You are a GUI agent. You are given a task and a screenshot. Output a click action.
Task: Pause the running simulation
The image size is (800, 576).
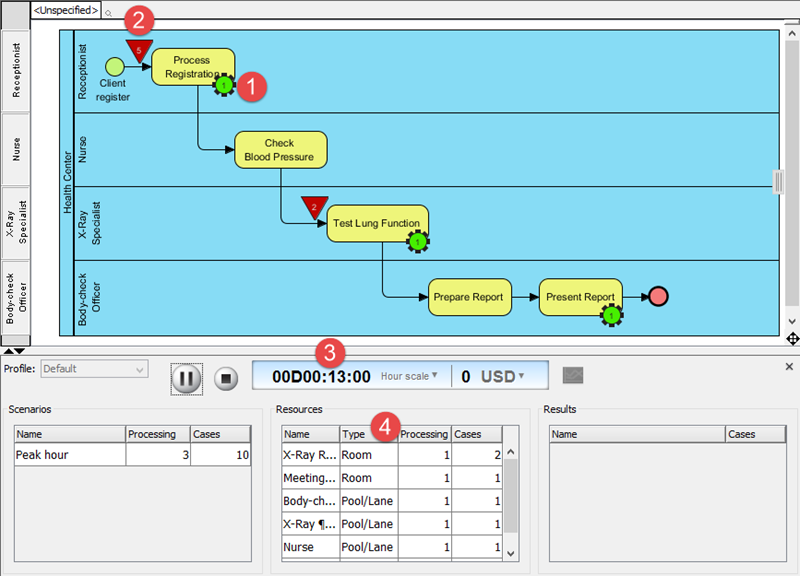pyautogui.click(x=187, y=379)
